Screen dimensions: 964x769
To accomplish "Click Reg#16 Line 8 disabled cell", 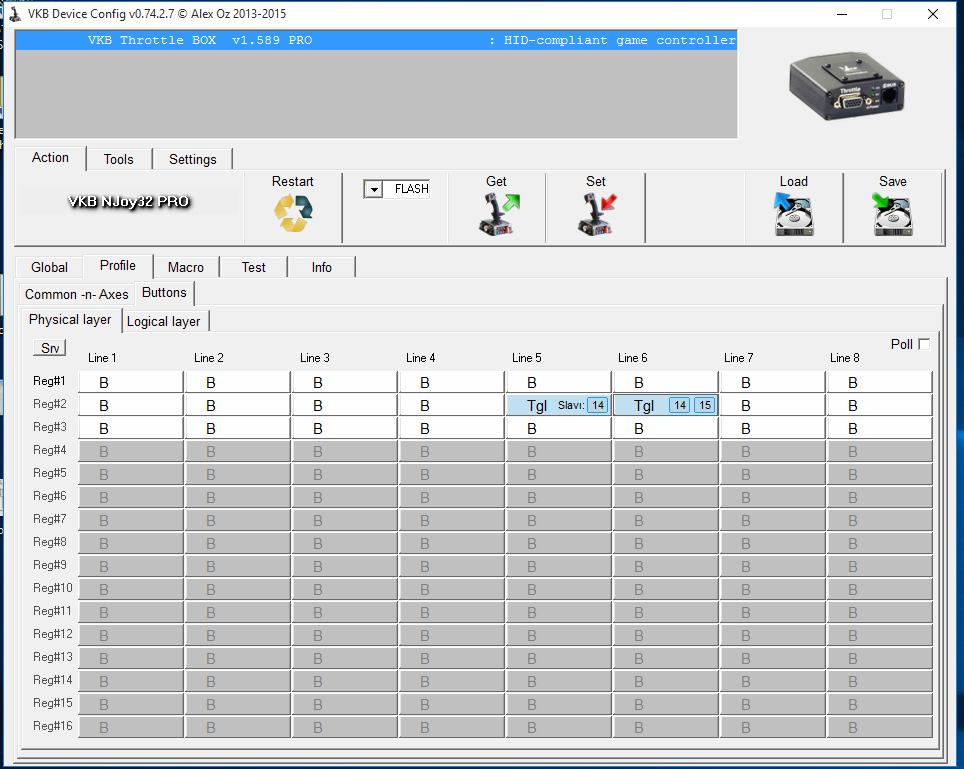I will point(879,727).
